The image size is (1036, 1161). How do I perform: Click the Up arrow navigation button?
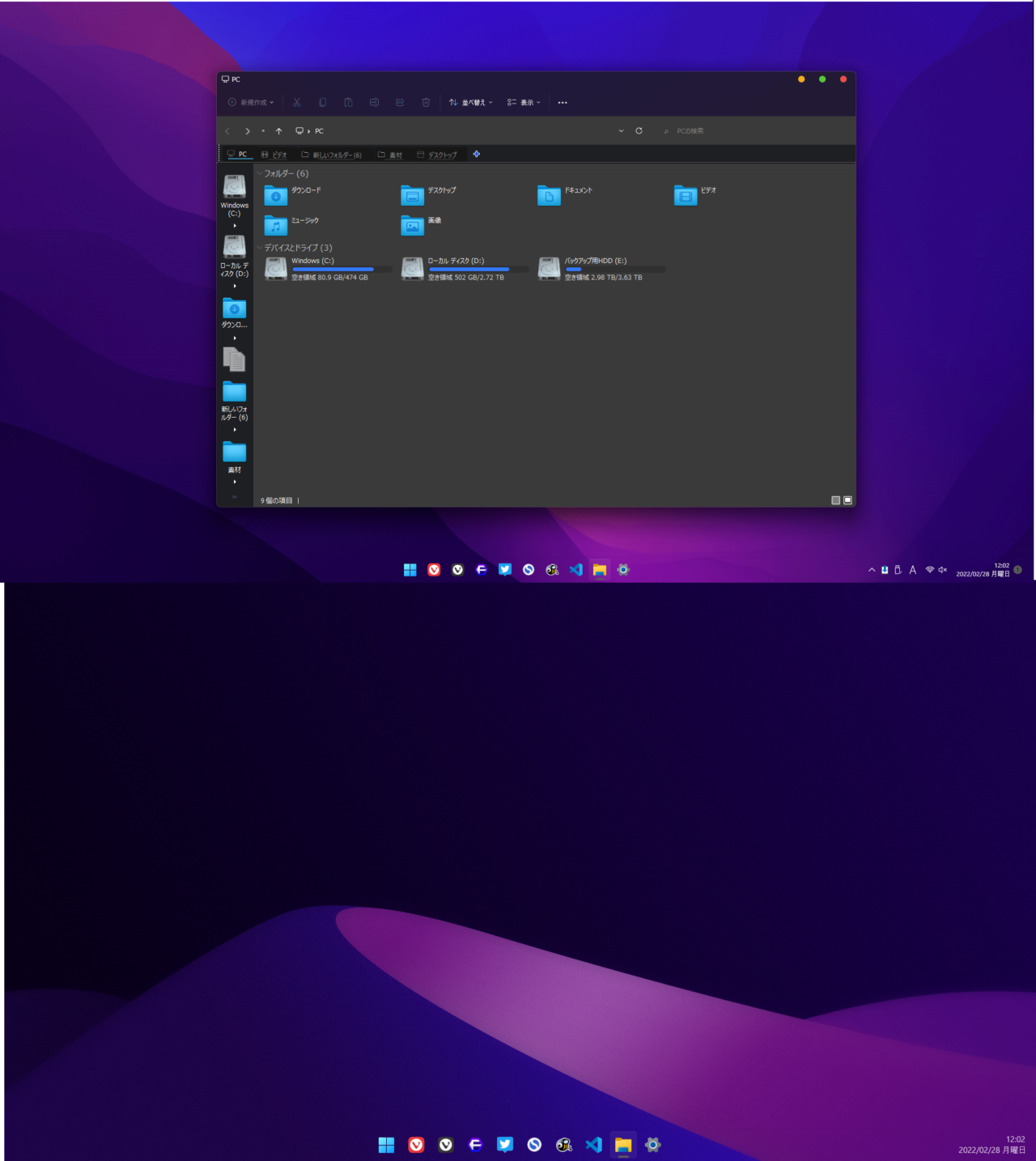[x=279, y=131]
